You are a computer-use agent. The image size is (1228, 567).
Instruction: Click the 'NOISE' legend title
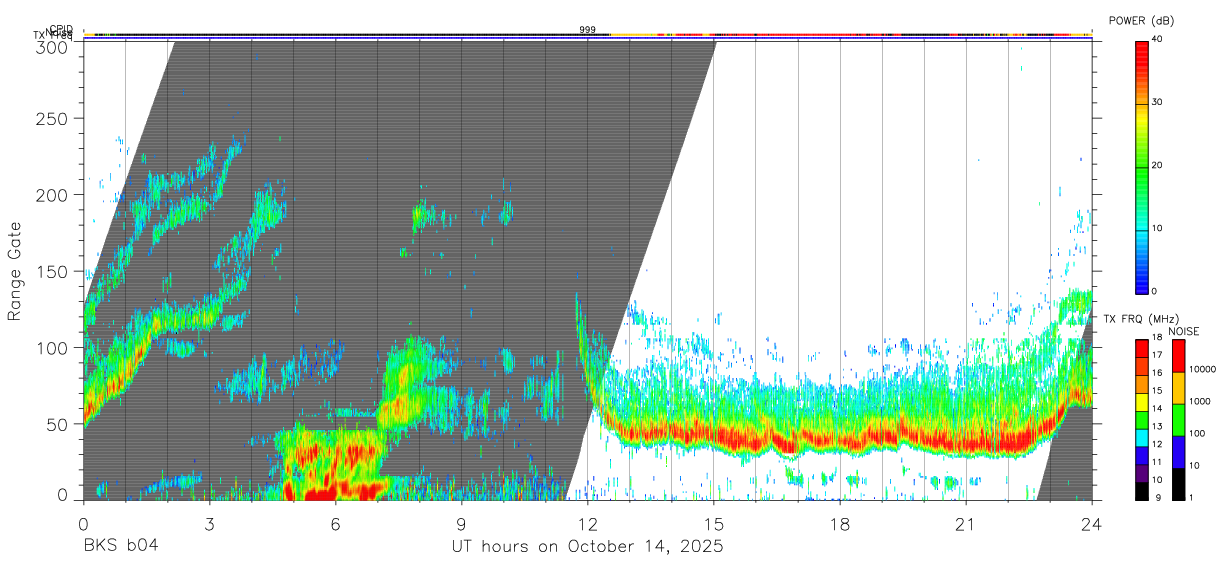coord(1183,331)
